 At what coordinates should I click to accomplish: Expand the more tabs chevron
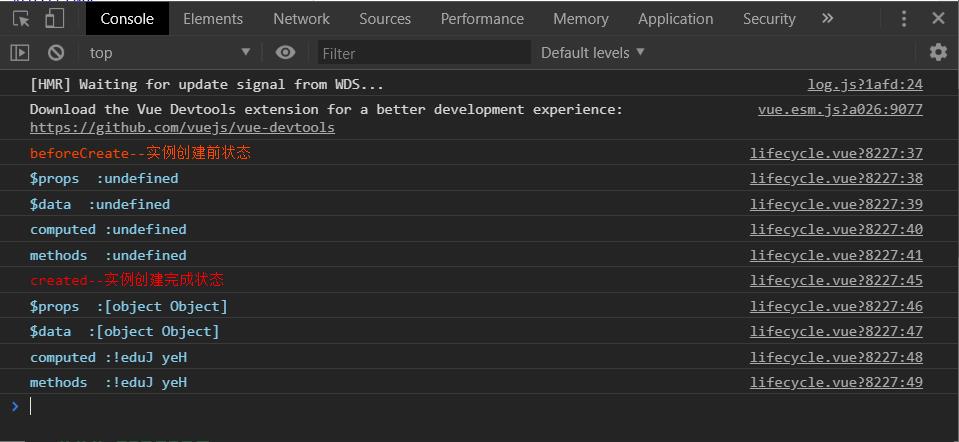[x=827, y=18]
